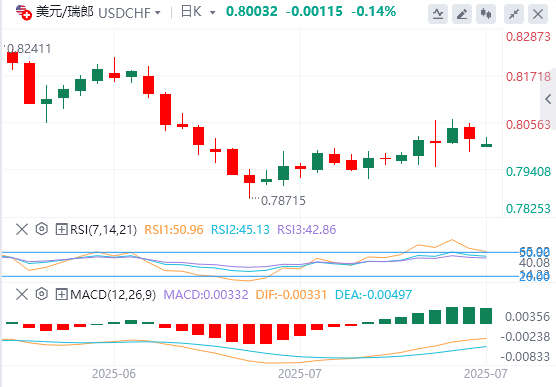
Task: Click MACD(12,26,9) indicator label
Action: (x=113, y=294)
